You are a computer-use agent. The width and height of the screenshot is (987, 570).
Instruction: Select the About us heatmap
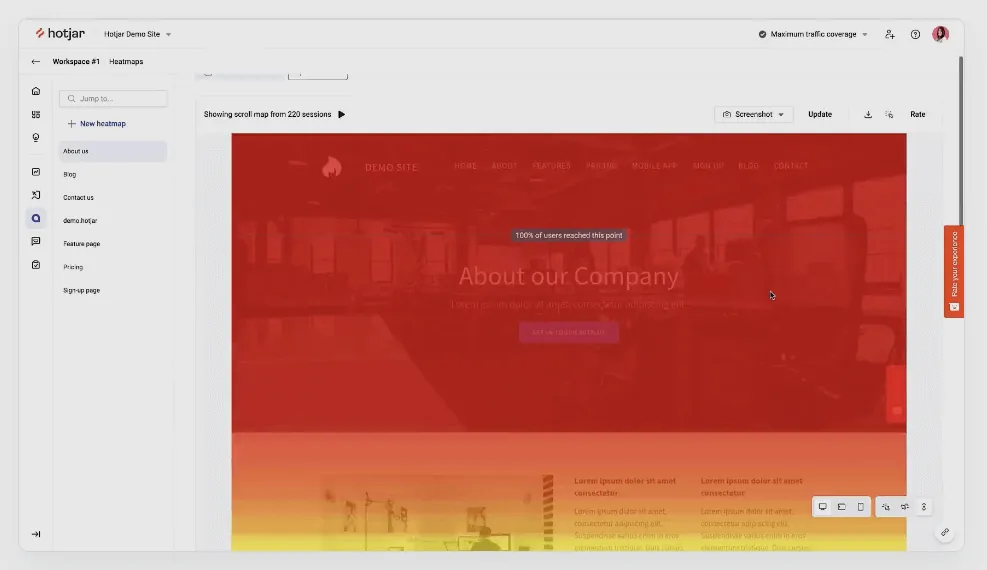click(x=113, y=152)
